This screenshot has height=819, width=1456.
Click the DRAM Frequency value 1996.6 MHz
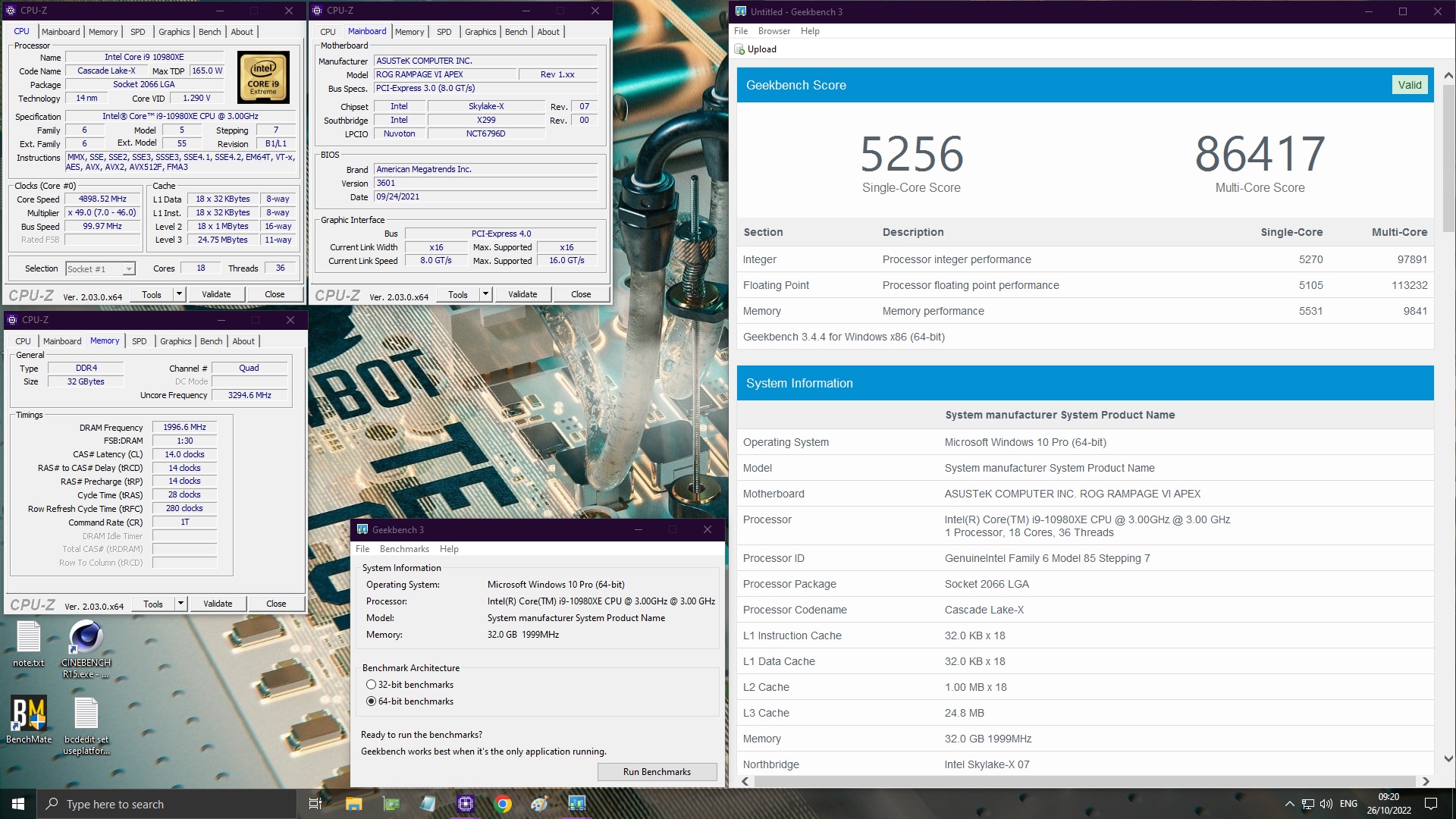point(184,427)
